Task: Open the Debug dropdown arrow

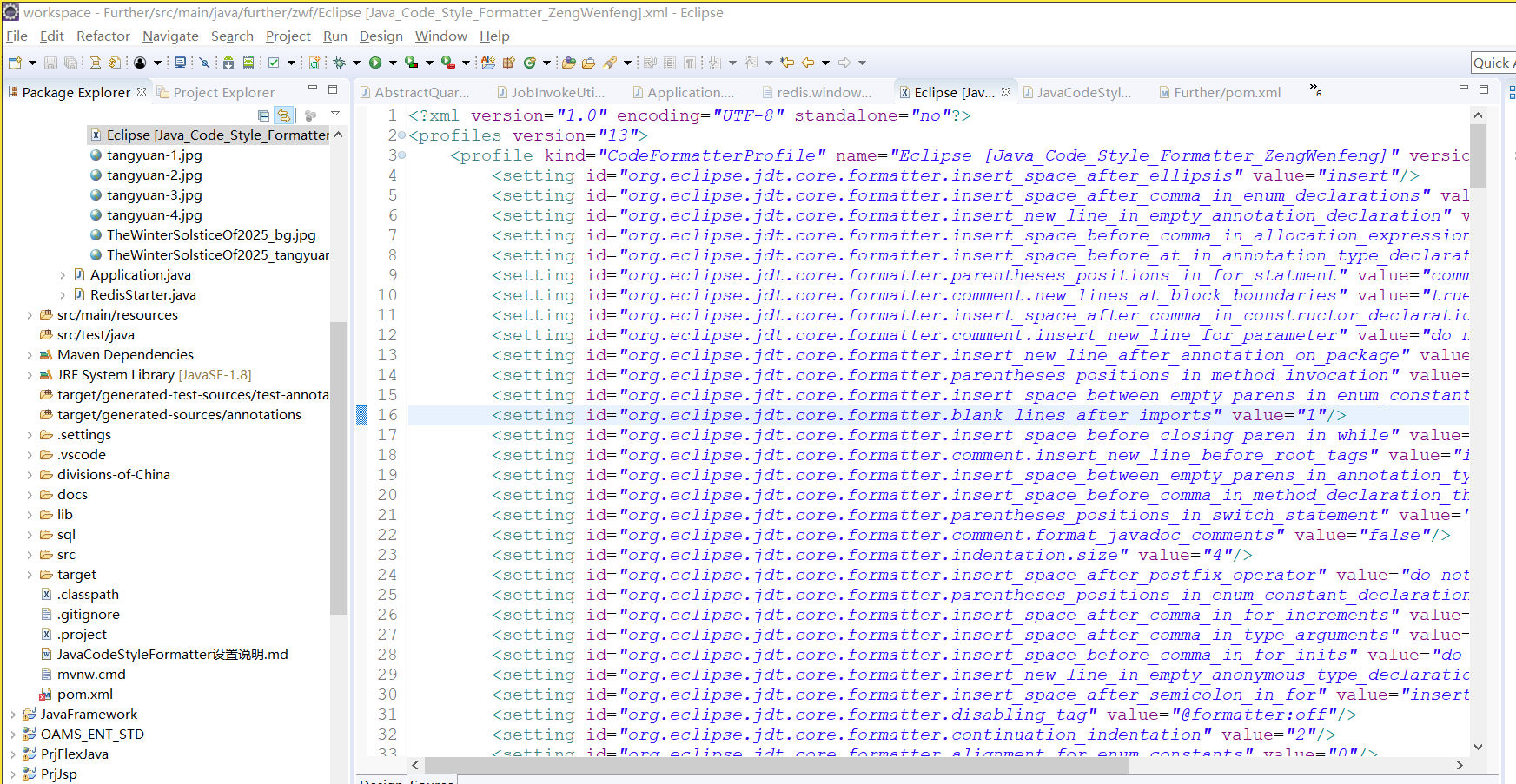Action: click(356, 63)
